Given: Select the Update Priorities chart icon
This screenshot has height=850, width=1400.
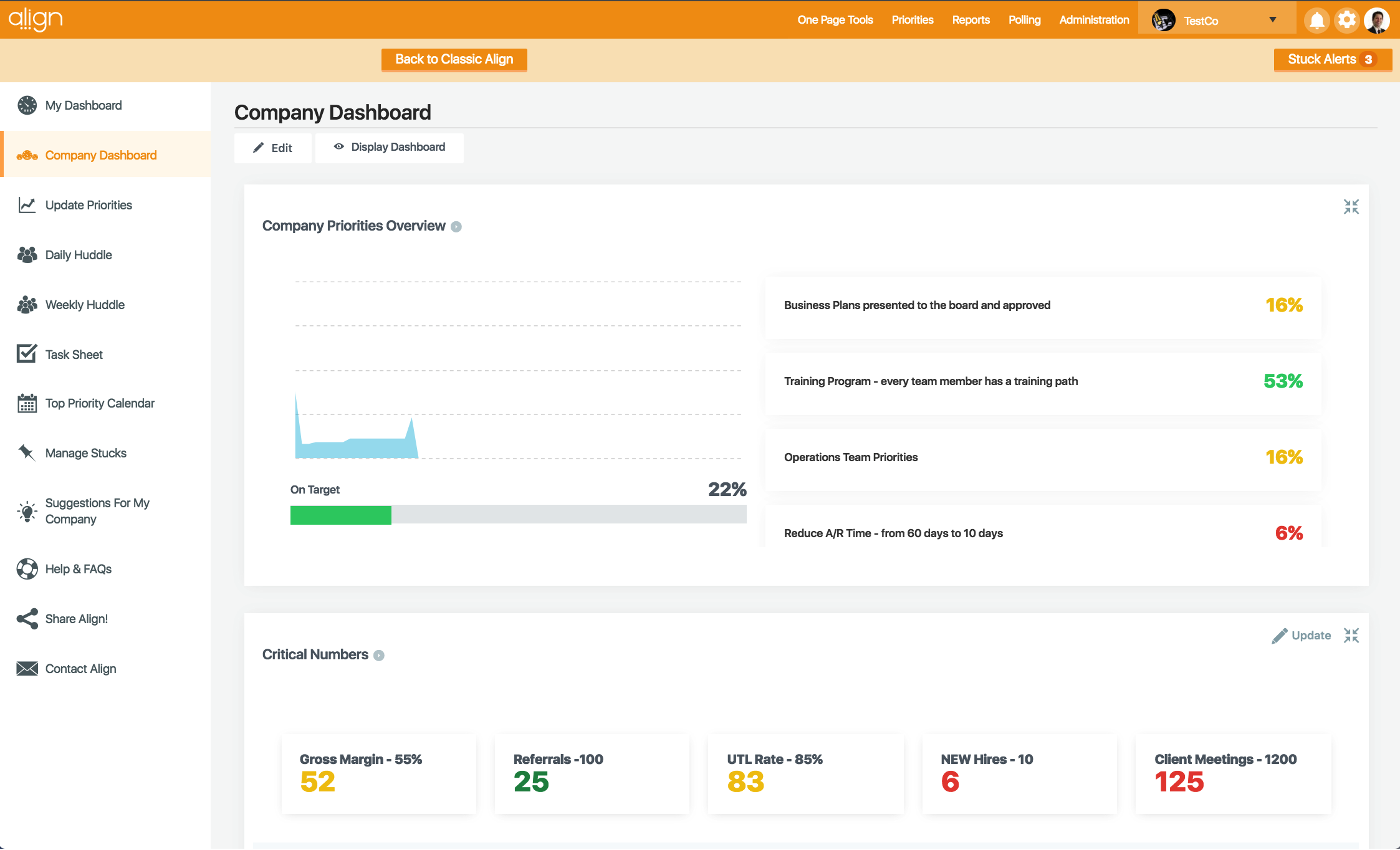Looking at the screenshot, I should tap(27, 204).
